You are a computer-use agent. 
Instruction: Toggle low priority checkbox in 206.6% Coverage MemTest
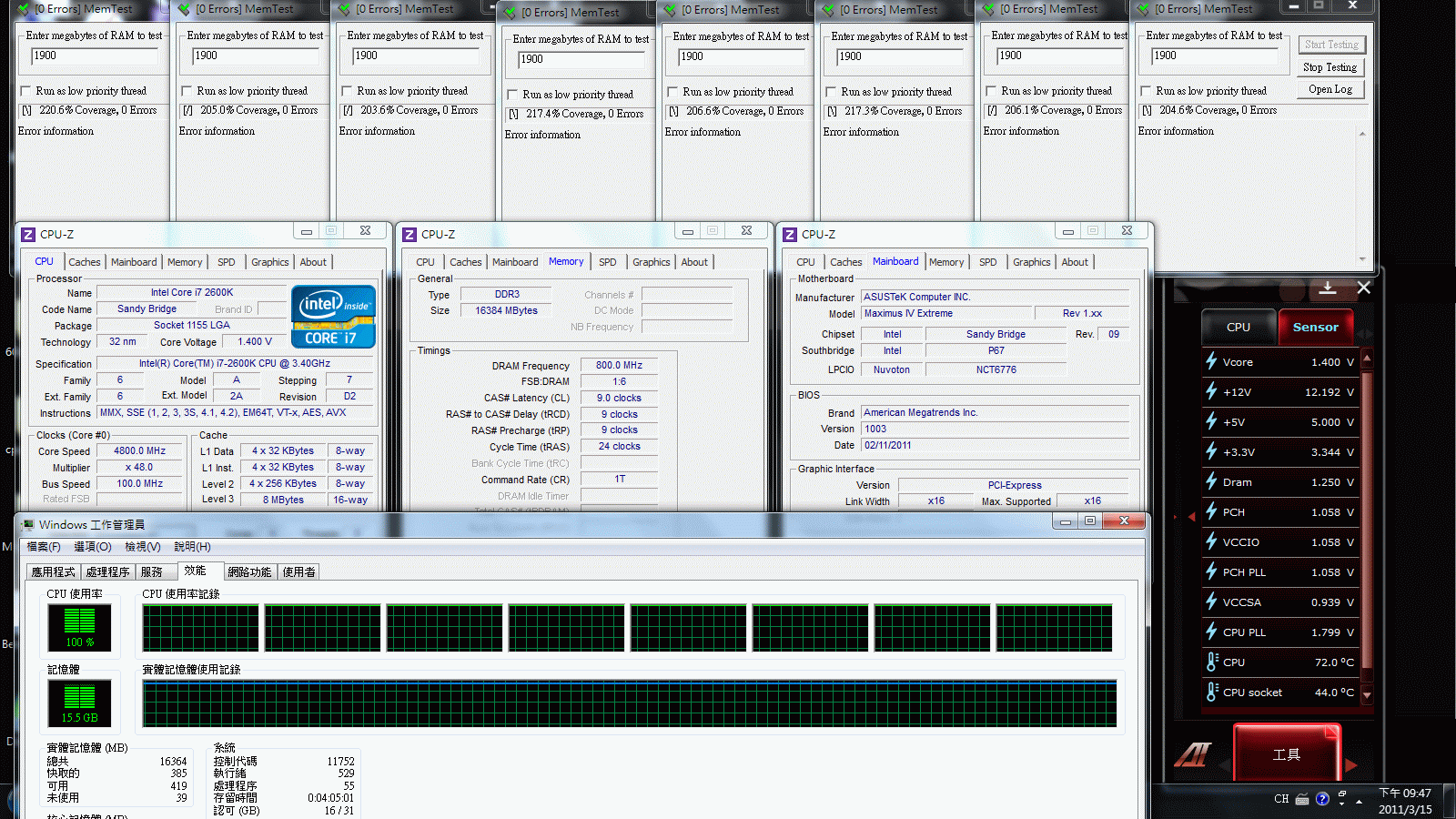pos(672,92)
